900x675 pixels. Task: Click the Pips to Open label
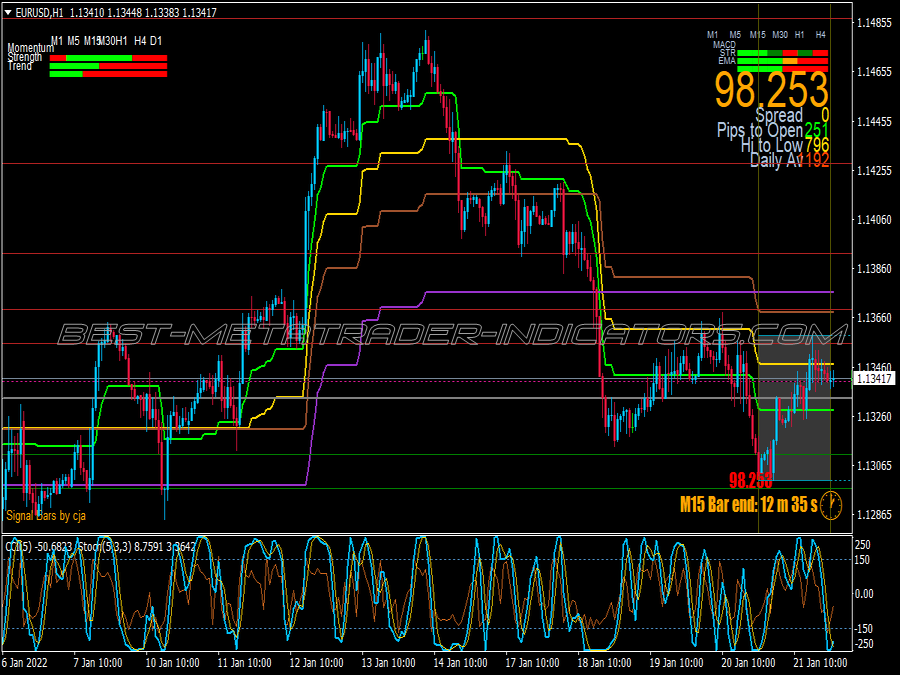tap(760, 130)
